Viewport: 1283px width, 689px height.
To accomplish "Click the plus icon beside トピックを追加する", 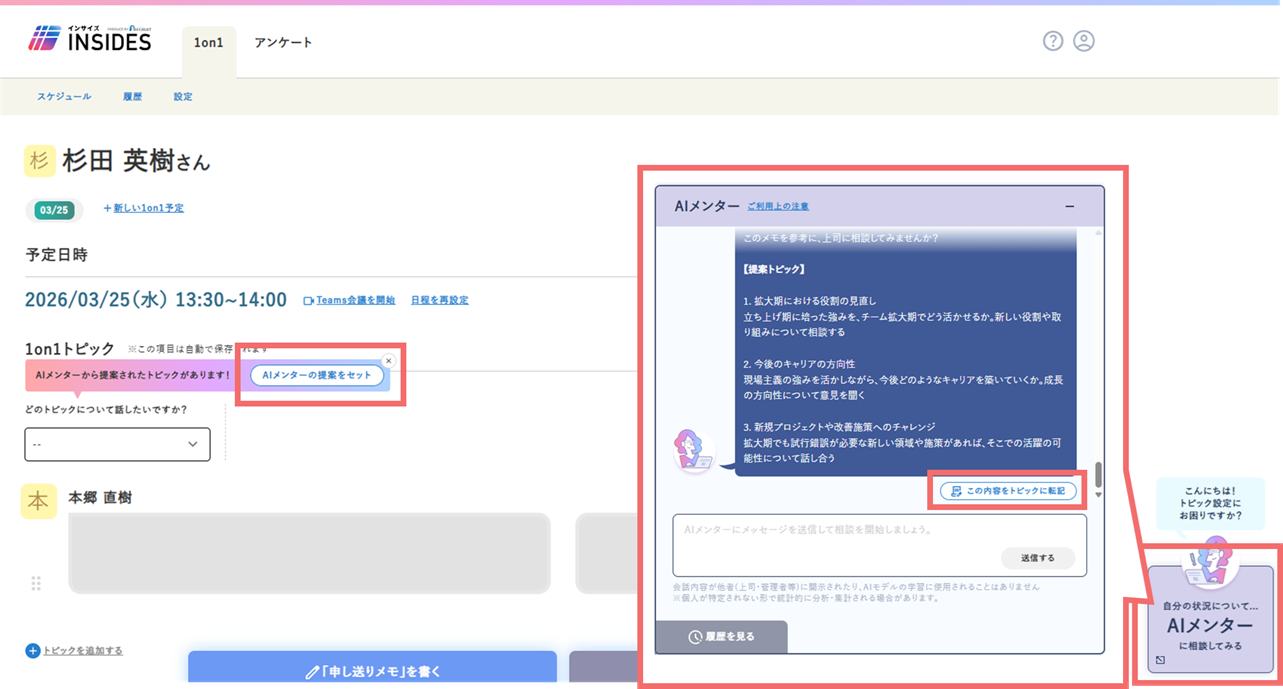I will (33, 651).
